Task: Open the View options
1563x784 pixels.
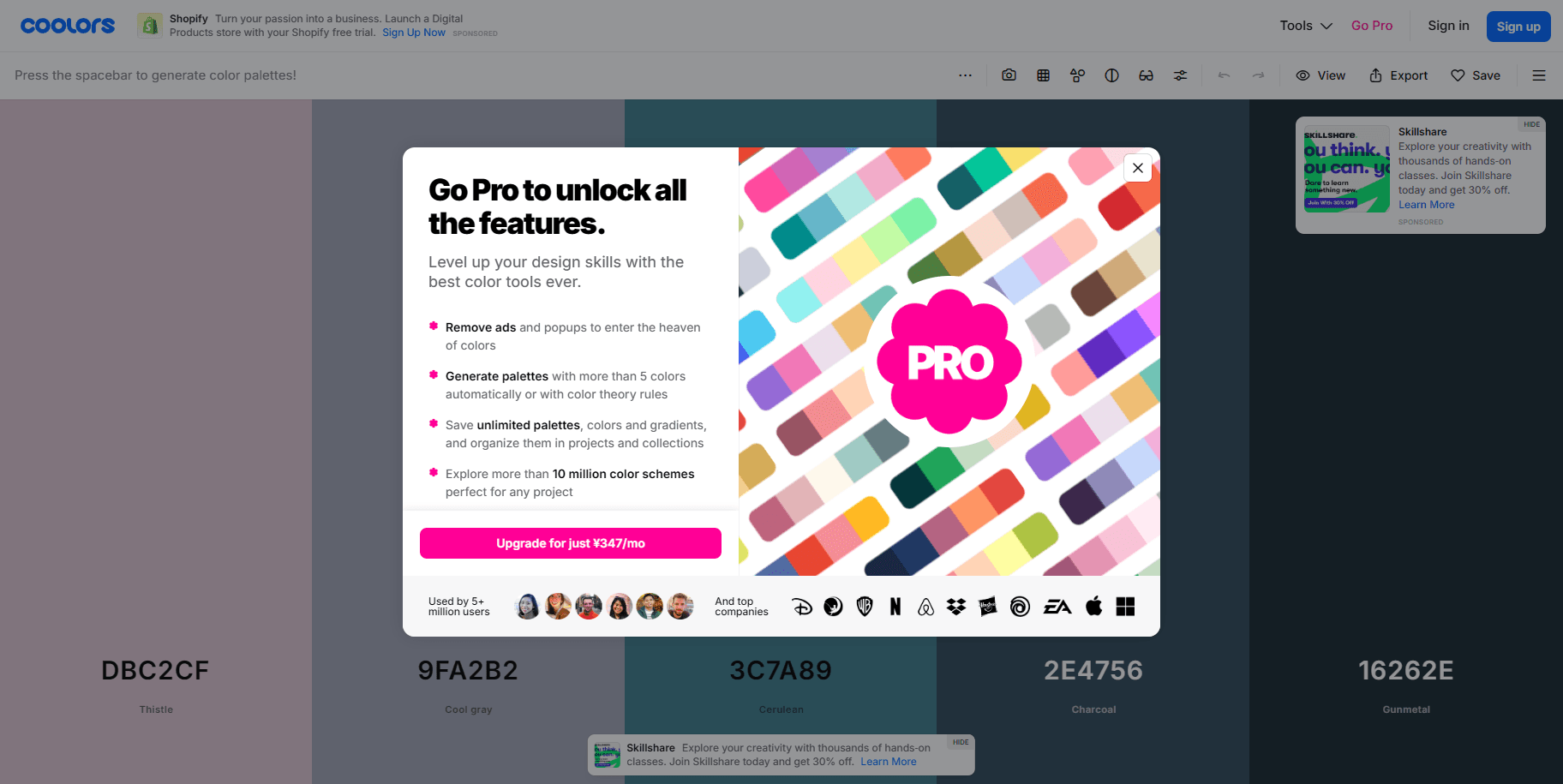Action: point(1320,75)
